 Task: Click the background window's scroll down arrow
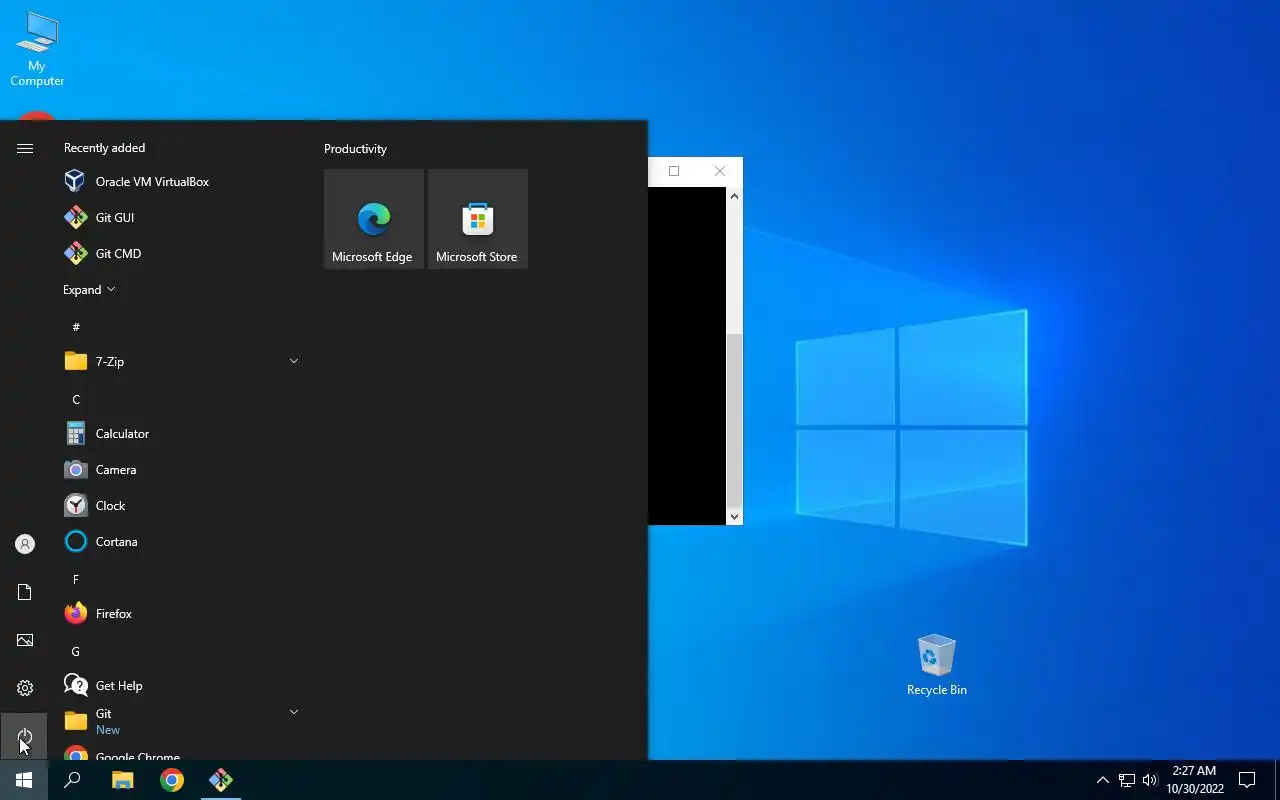click(734, 516)
